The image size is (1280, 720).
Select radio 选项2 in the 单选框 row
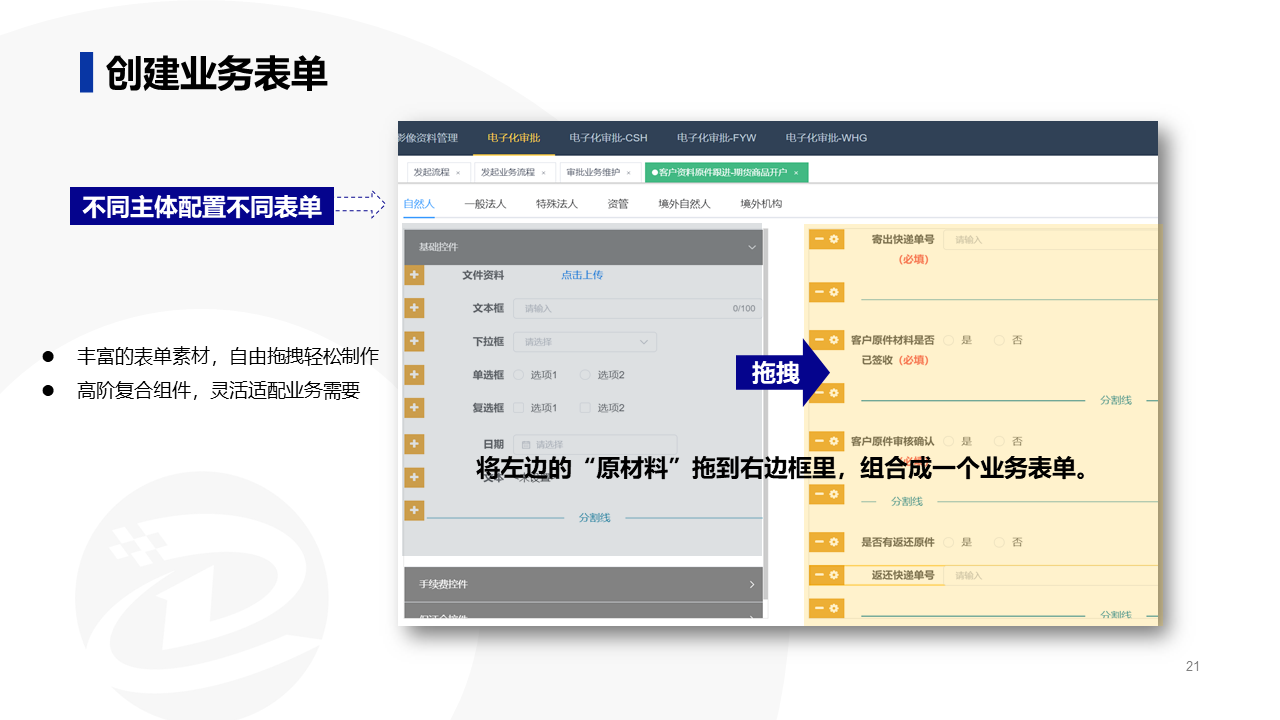pos(585,375)
